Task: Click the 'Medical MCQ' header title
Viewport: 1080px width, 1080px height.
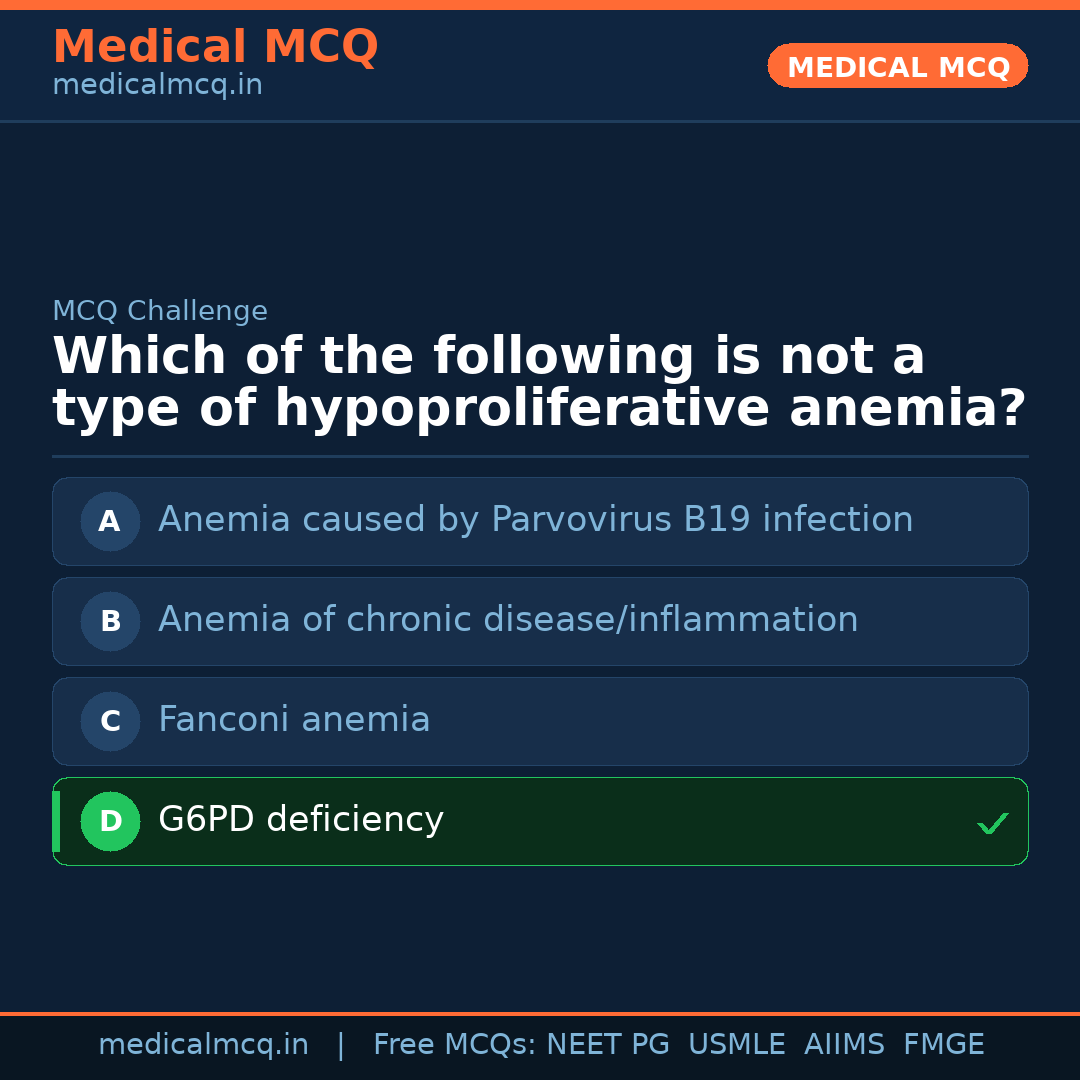Action: tap(215, 47)
